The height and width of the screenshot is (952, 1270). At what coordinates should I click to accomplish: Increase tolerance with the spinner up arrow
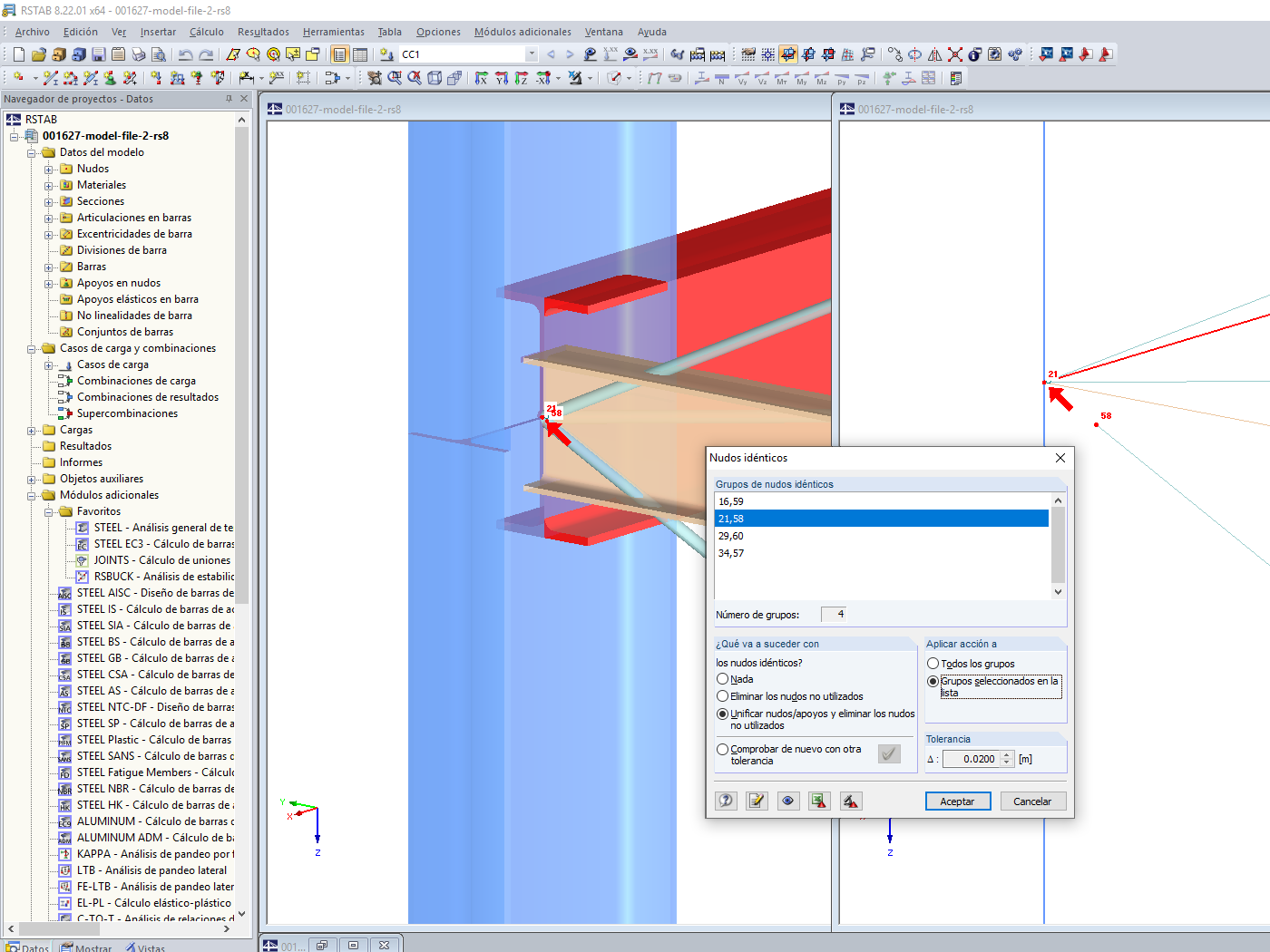click(1007, 755)
